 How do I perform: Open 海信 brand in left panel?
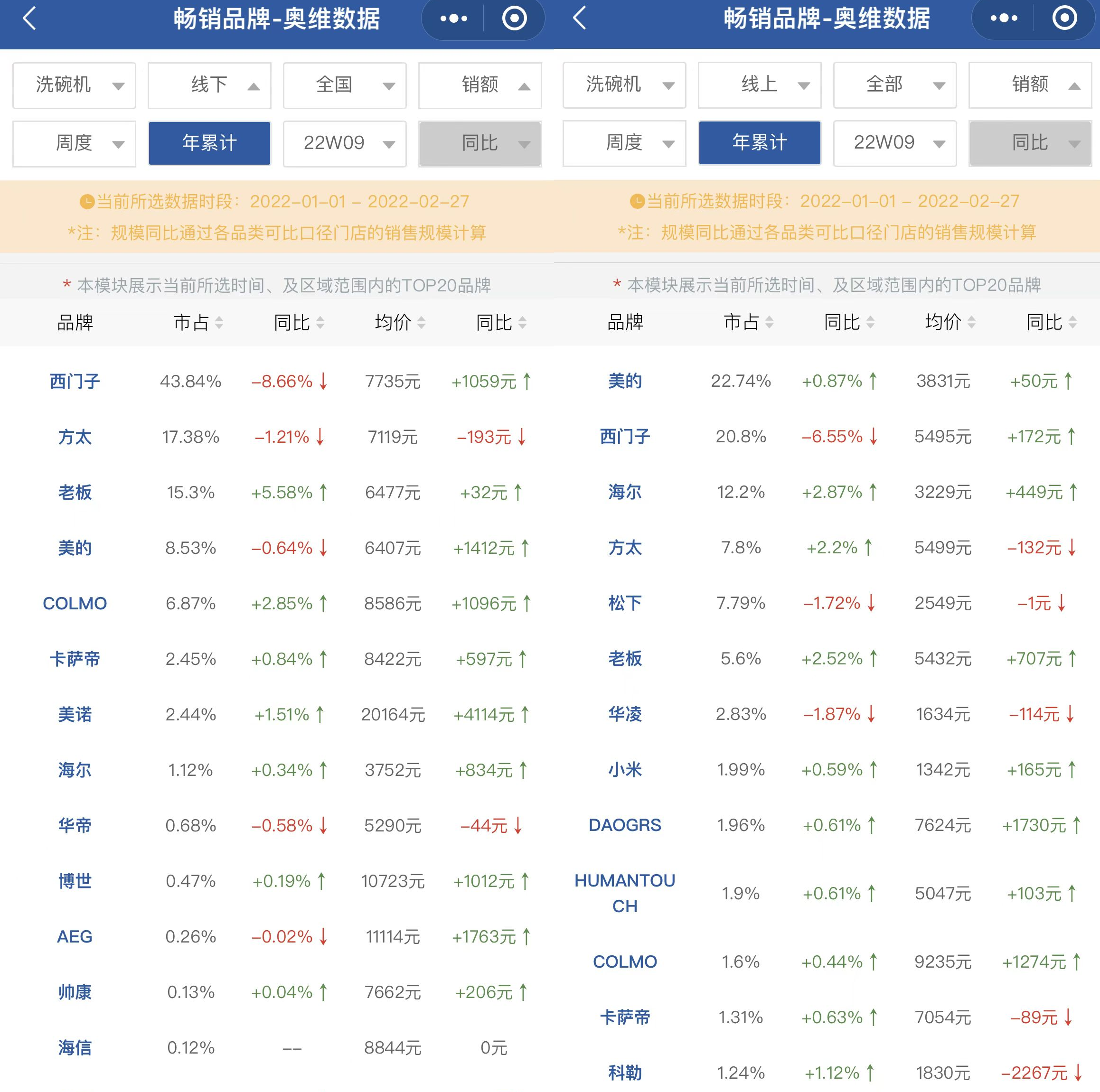pos(75,1047)
